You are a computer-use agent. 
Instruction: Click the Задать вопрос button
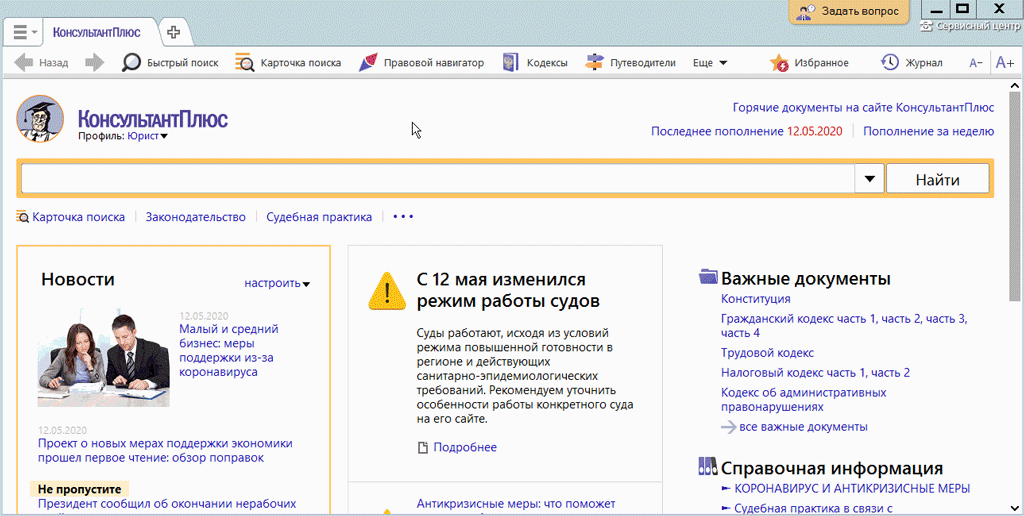849,11
